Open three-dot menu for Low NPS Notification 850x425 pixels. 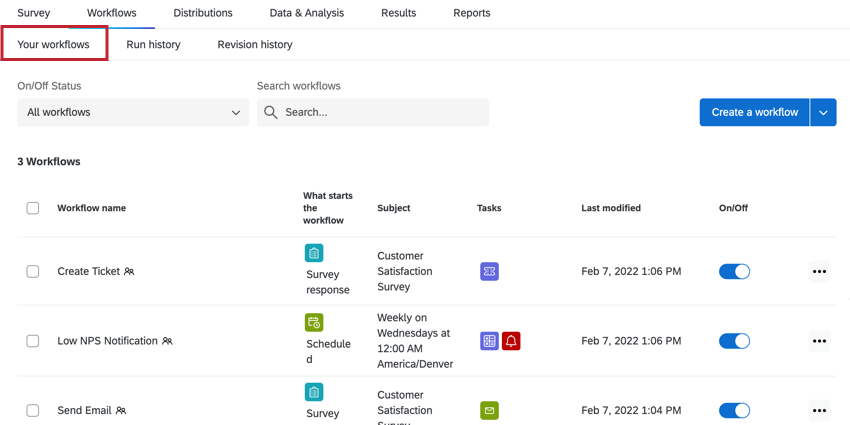(x=819, y=341)
